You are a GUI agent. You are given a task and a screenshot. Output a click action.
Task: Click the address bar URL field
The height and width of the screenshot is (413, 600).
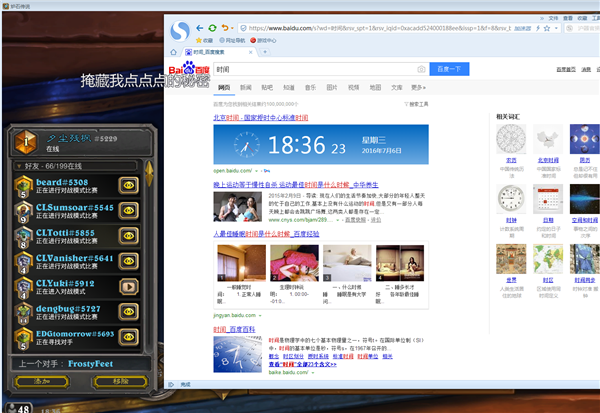tap(380, 28)
